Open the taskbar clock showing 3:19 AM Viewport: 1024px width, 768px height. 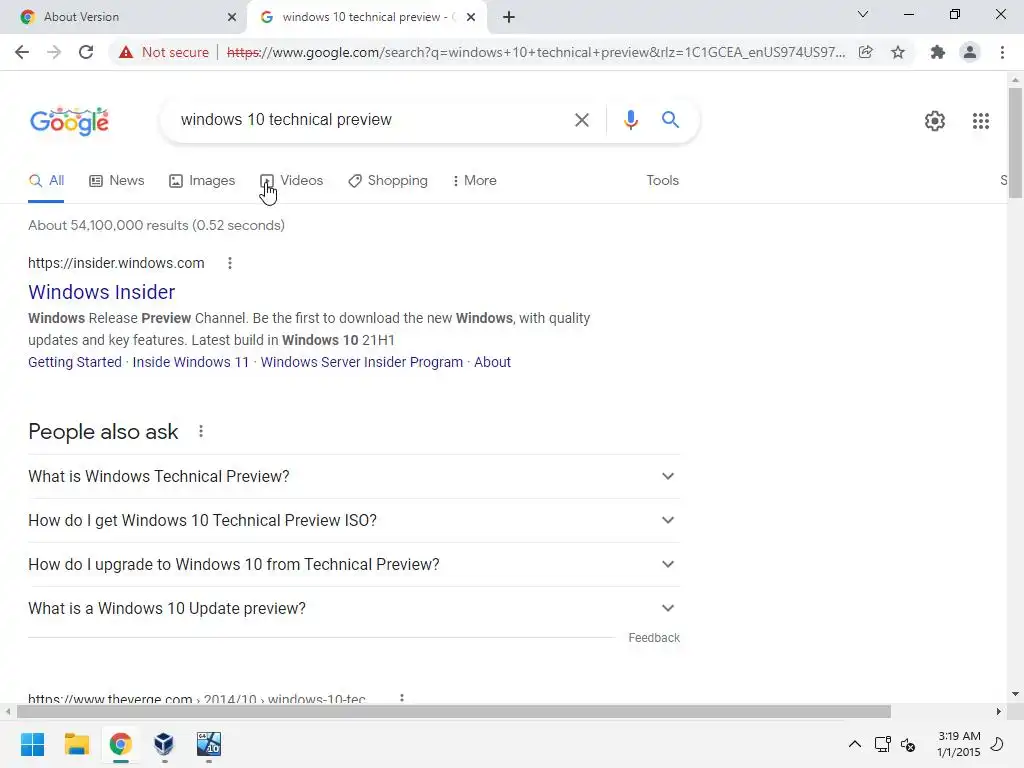959,744
